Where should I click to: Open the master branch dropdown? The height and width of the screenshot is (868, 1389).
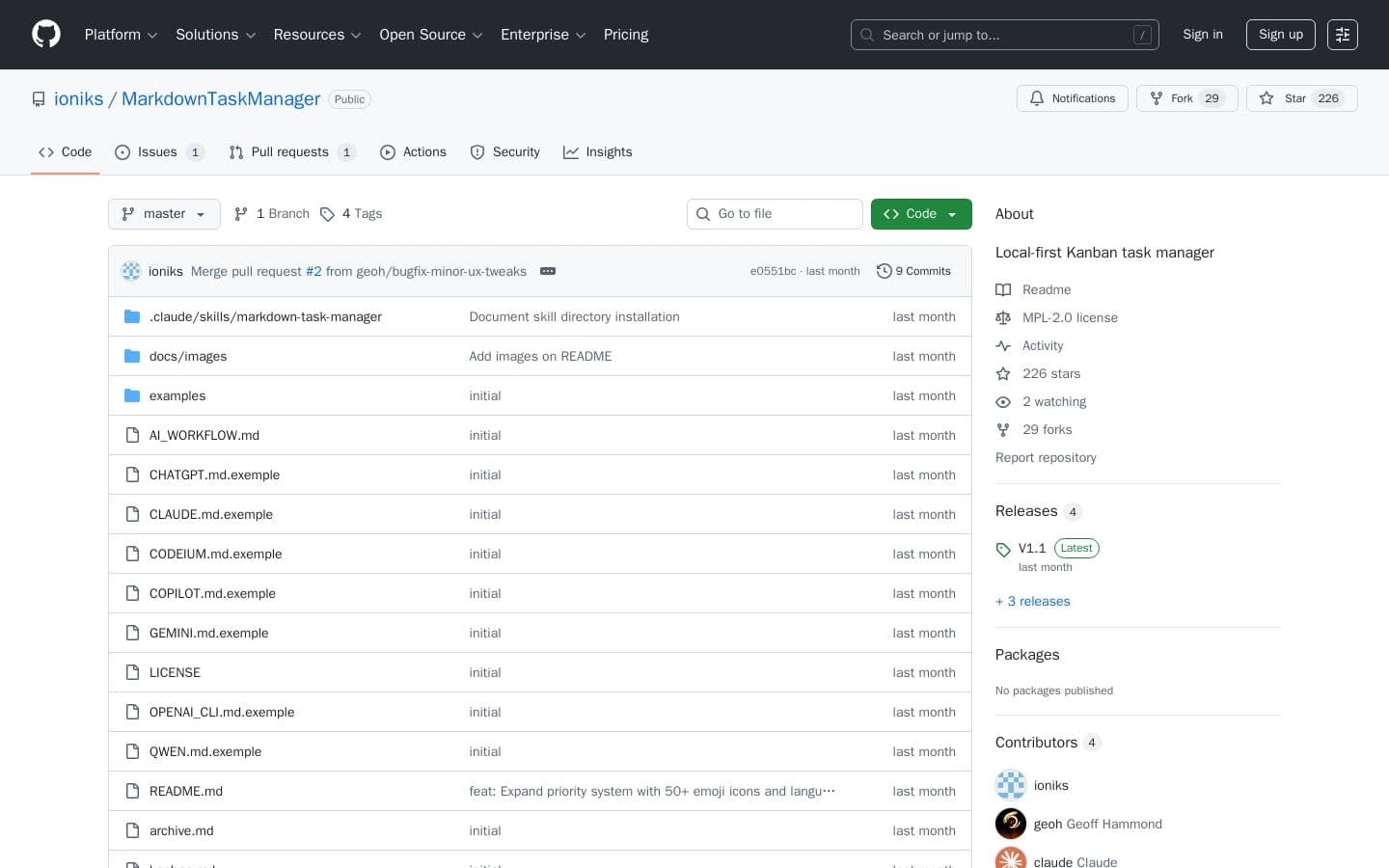[164, 214]
